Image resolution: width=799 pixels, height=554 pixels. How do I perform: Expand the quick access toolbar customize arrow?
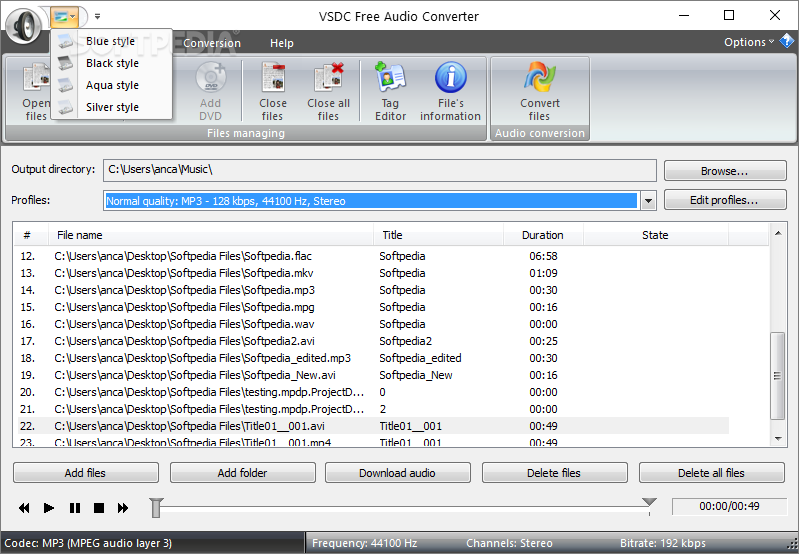(97, 17)
